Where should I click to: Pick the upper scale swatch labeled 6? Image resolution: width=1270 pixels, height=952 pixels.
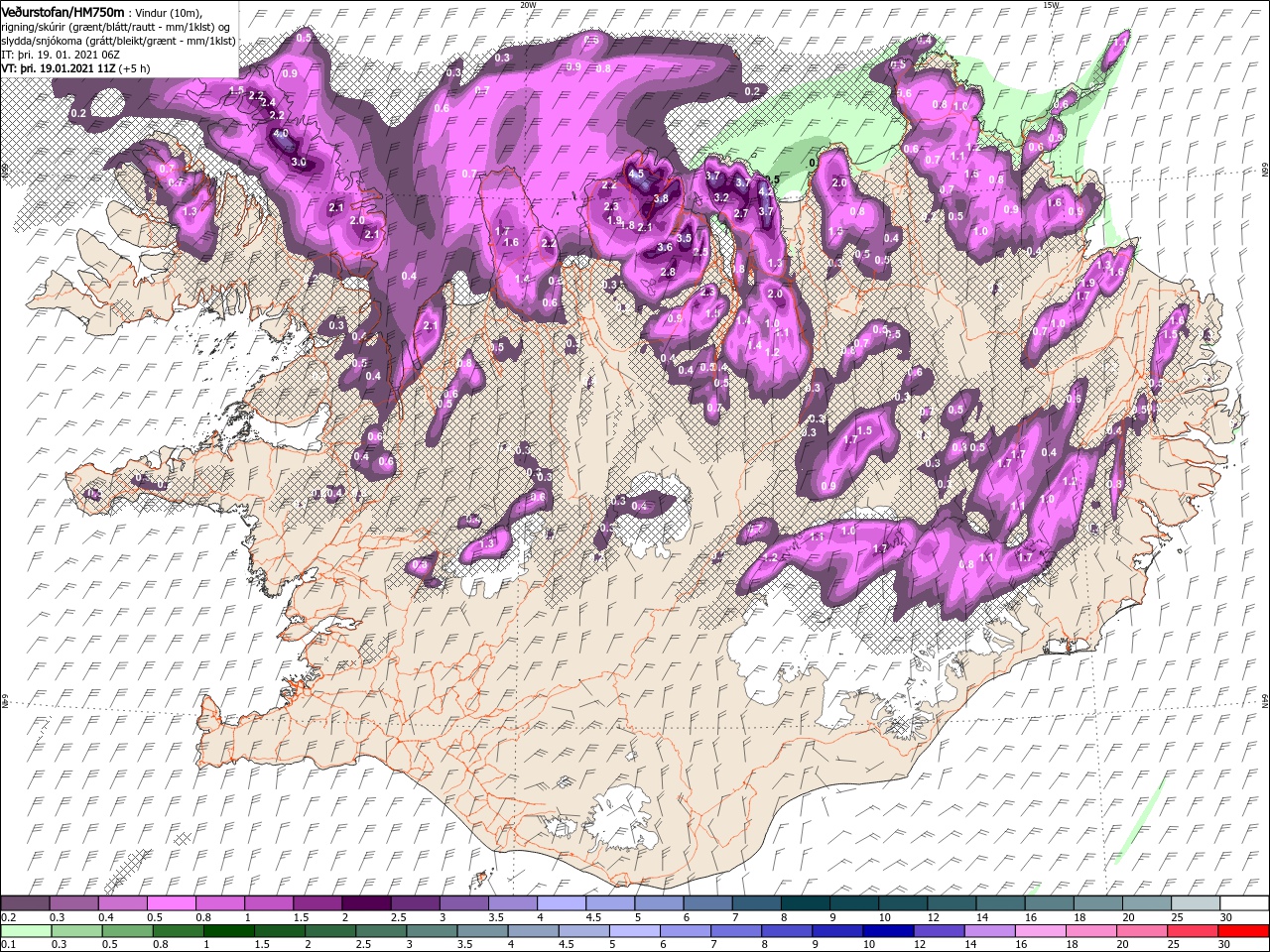tap(707, 903)
